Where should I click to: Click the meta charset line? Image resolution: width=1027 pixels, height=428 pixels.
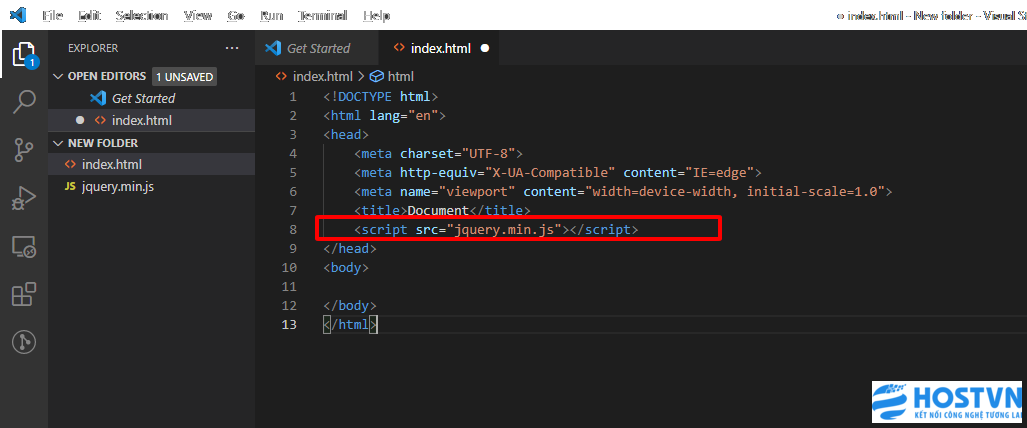click(438, 154)
